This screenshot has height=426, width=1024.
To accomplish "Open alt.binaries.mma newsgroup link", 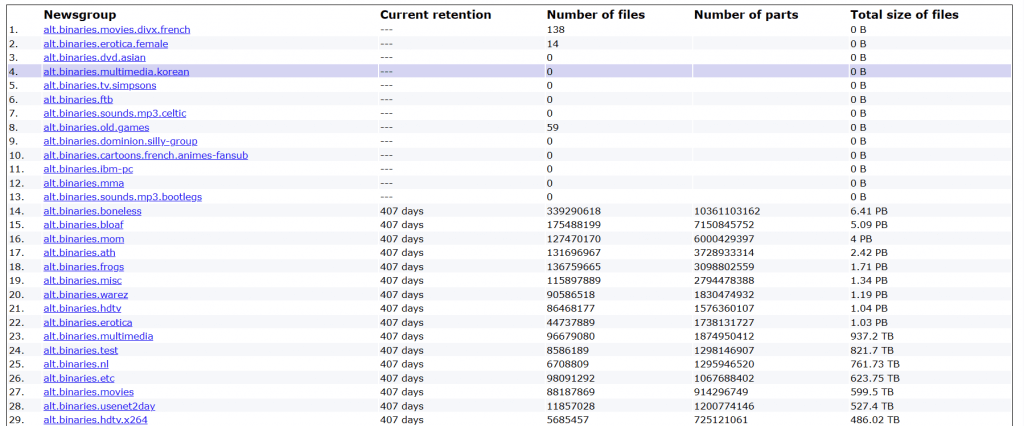I will pyautogui.click(x=84, y=183).
